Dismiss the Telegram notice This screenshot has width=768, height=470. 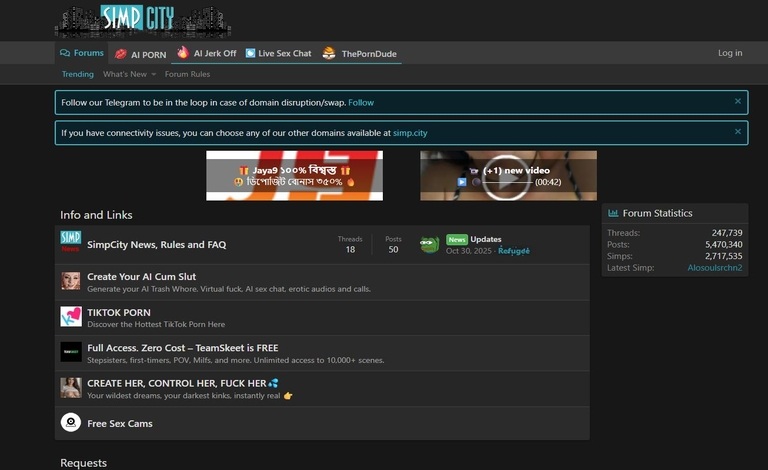pyautogui.click(x=738, y=101)
